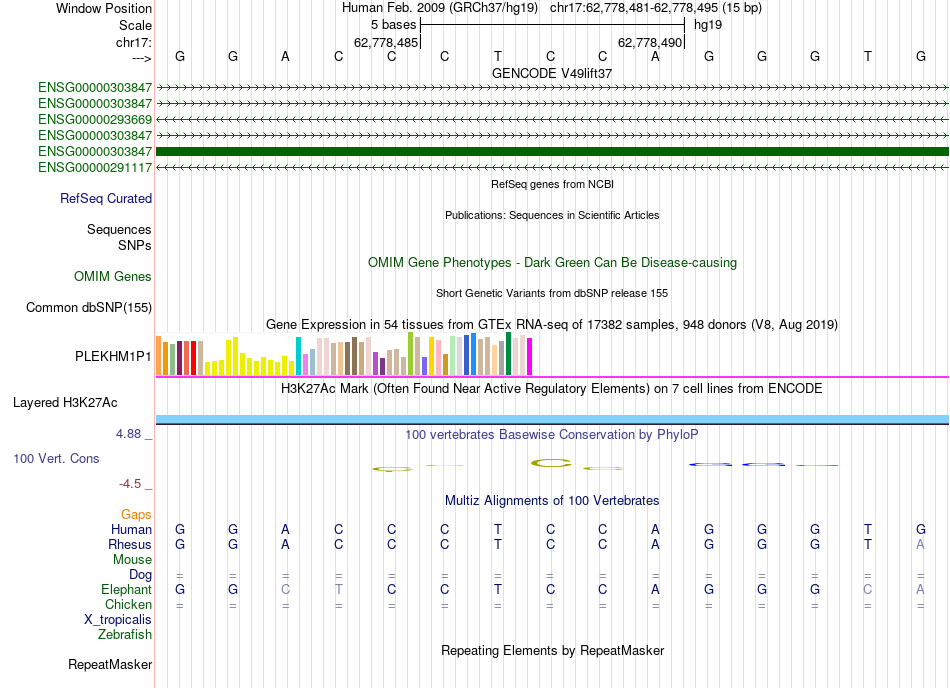950x688 pixels.
Task: Click the Gaps label in Multiz track
Action: pyautogui.click(x=136, y=515)
